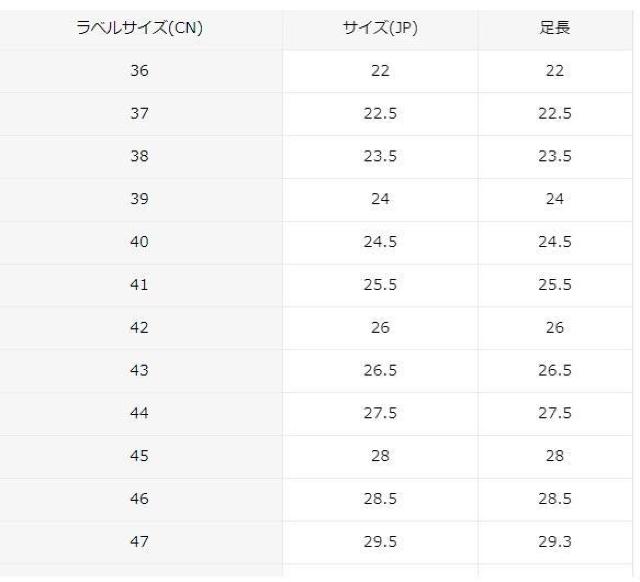Click the サイズ(JP) column header
This screenshot has height=582, width=640.
[x=379, y=28]
